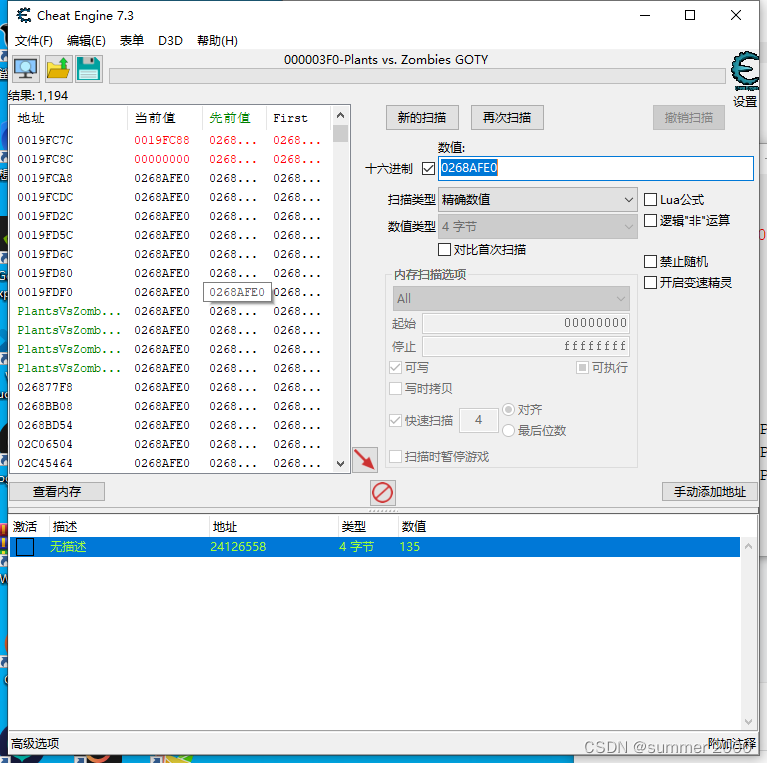Image resolution: width=767 pixels, height=763 pixels.
Task: Check the 写时拷贝 checkbox
Action: point(395,388)
